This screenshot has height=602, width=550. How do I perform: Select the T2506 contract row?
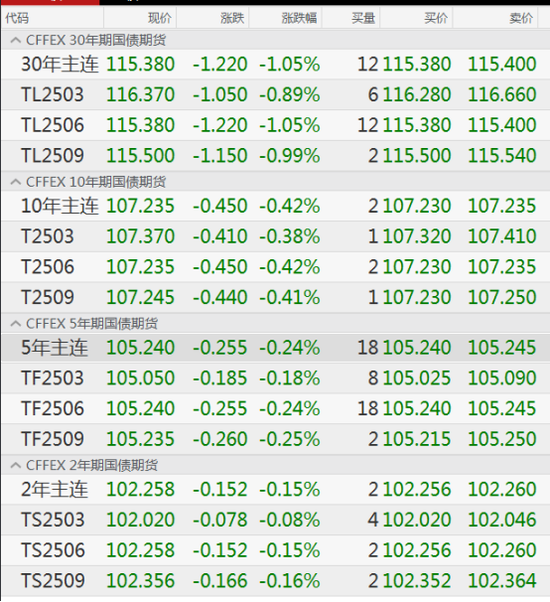275,267
